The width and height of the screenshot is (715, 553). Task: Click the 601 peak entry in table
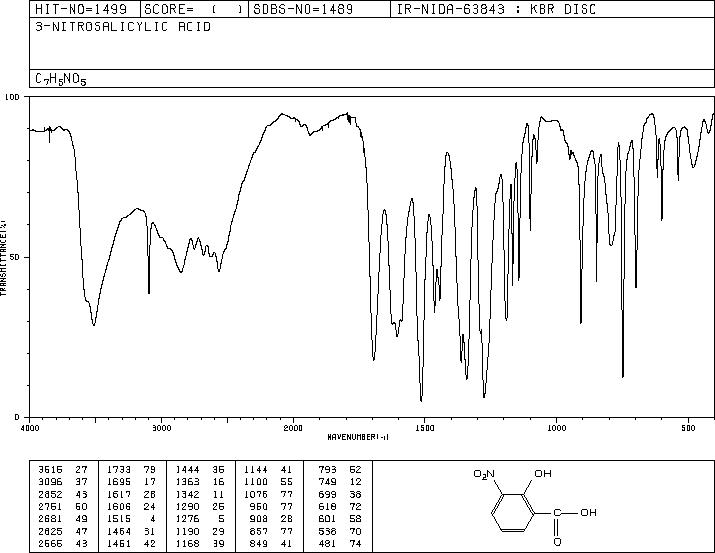340,519
